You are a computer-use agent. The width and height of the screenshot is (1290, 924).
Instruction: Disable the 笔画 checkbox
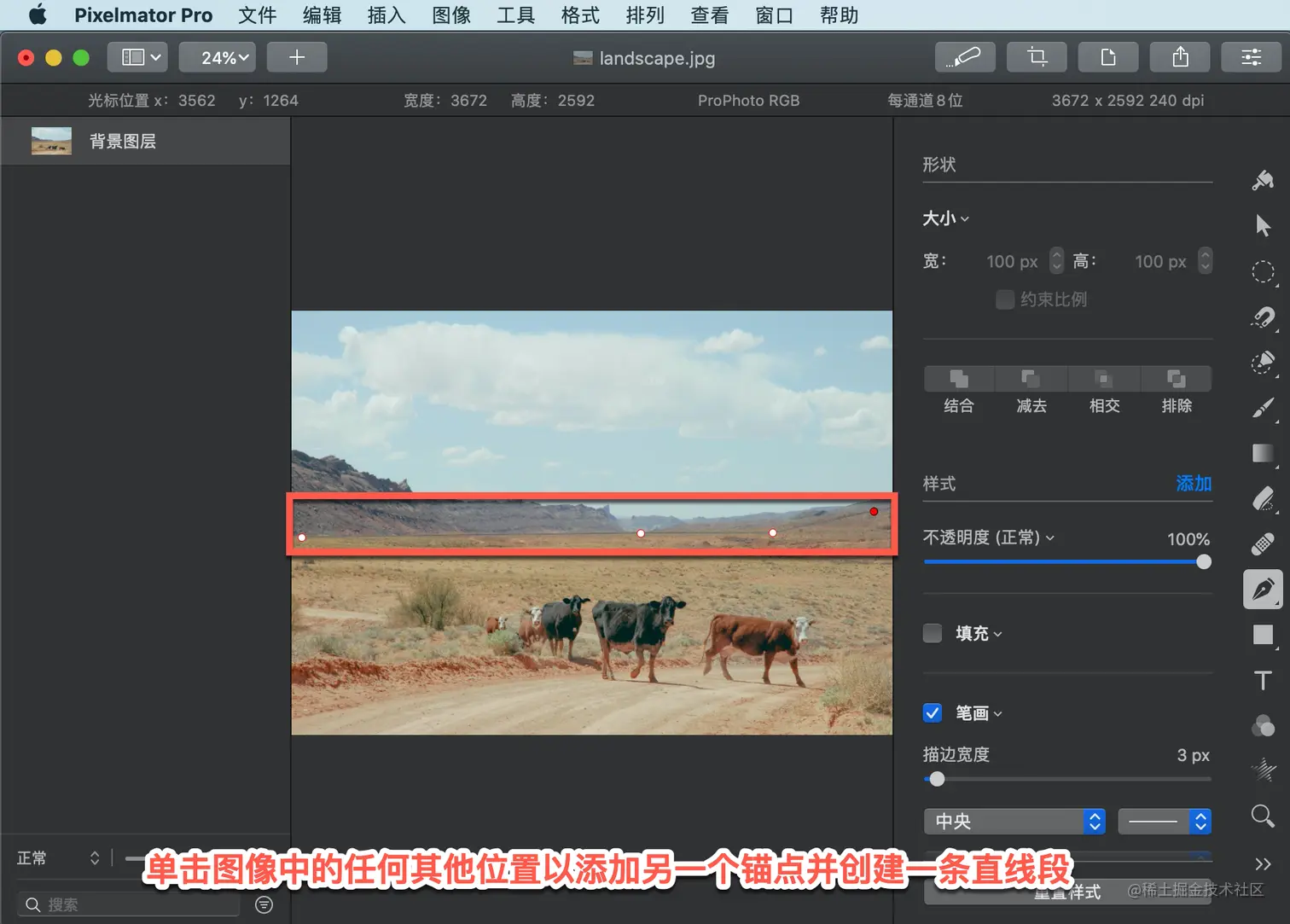(x=933, y=712)
